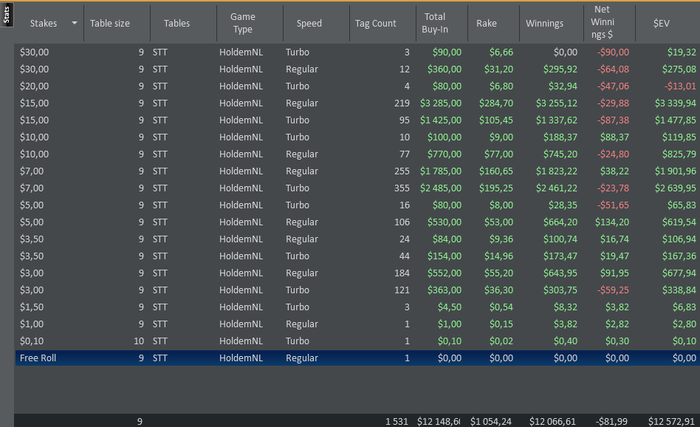Sort by the $EV column header

coord(661,23)
